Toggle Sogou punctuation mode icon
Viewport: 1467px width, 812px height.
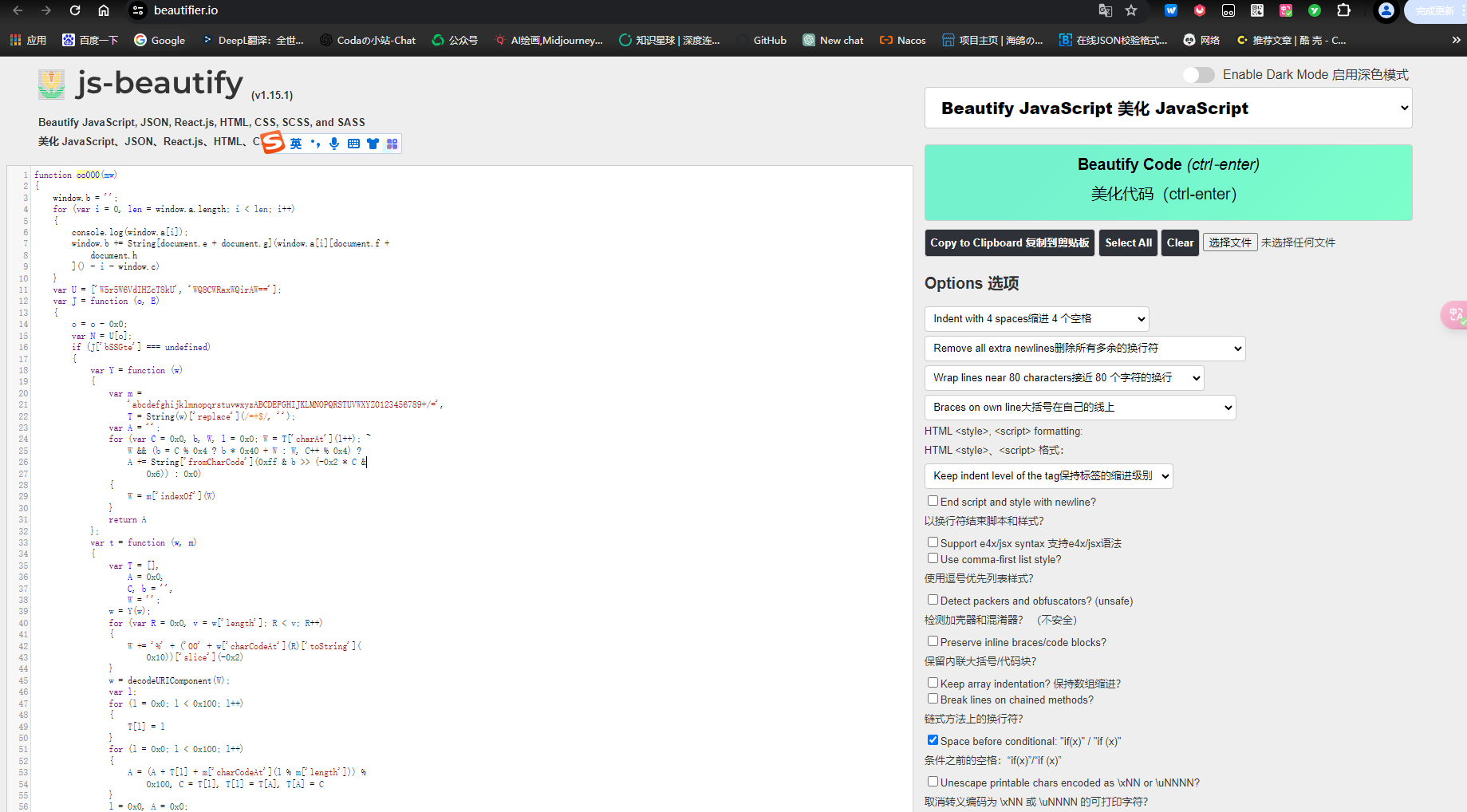[315, 144]
